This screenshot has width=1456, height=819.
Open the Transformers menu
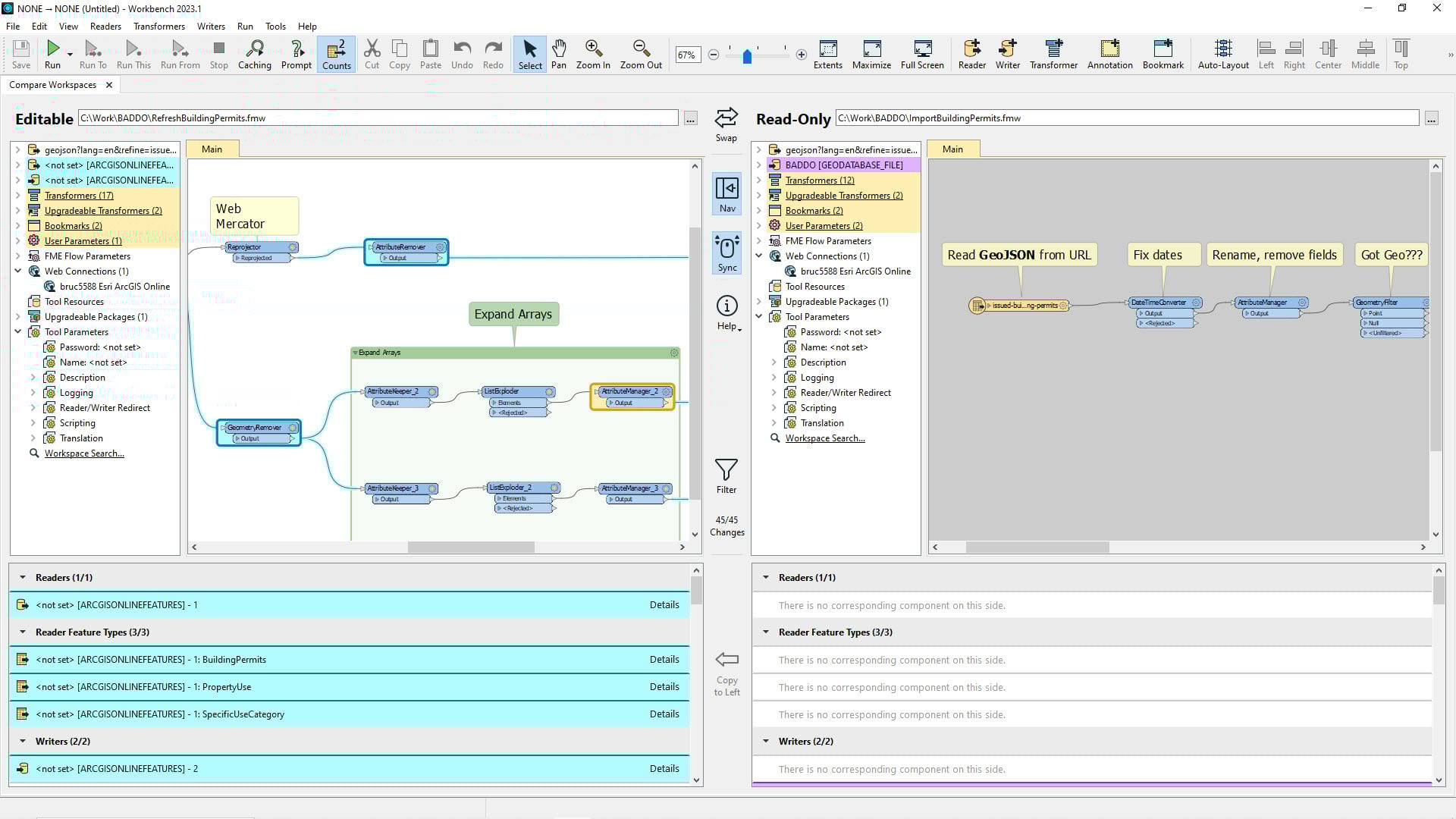(158, 26)
